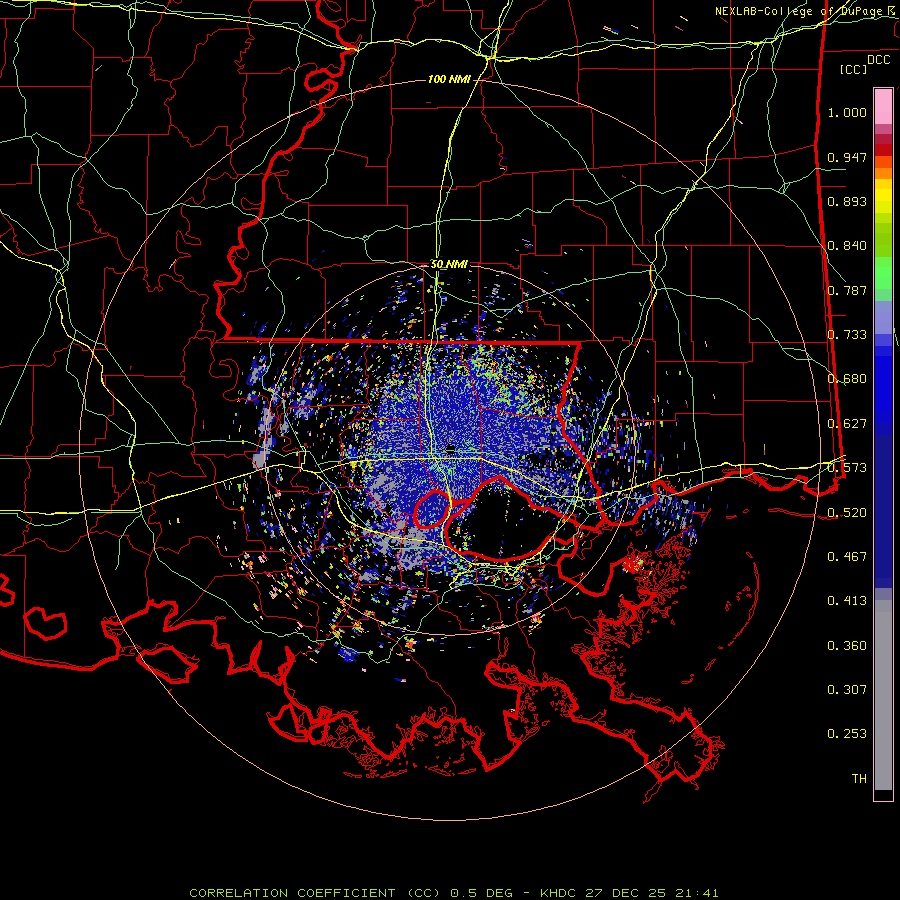
Task: Click the 27 DEC 25 date text
Action: [x=626, y=893]
